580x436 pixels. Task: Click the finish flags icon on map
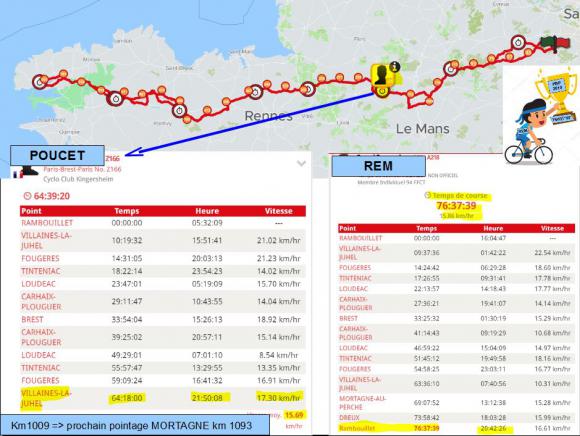click(553, 43)
